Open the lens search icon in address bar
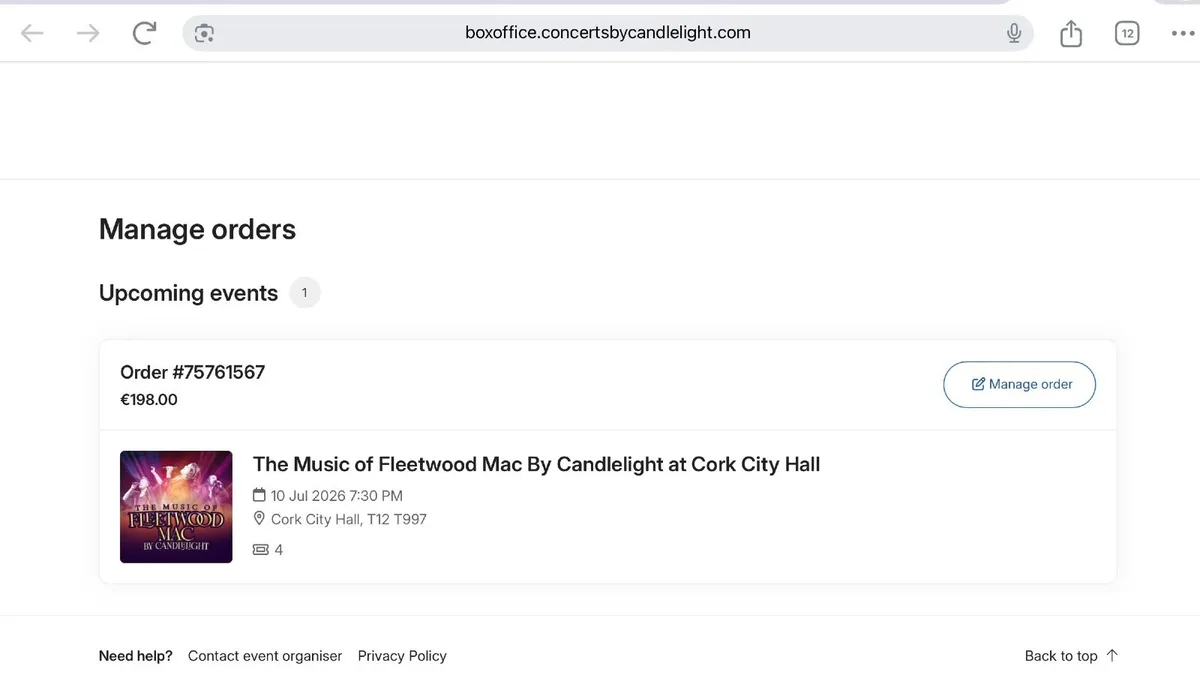The width and height of the screenshot is (1200, 699). pyautogui.click(x=205, y=33)
